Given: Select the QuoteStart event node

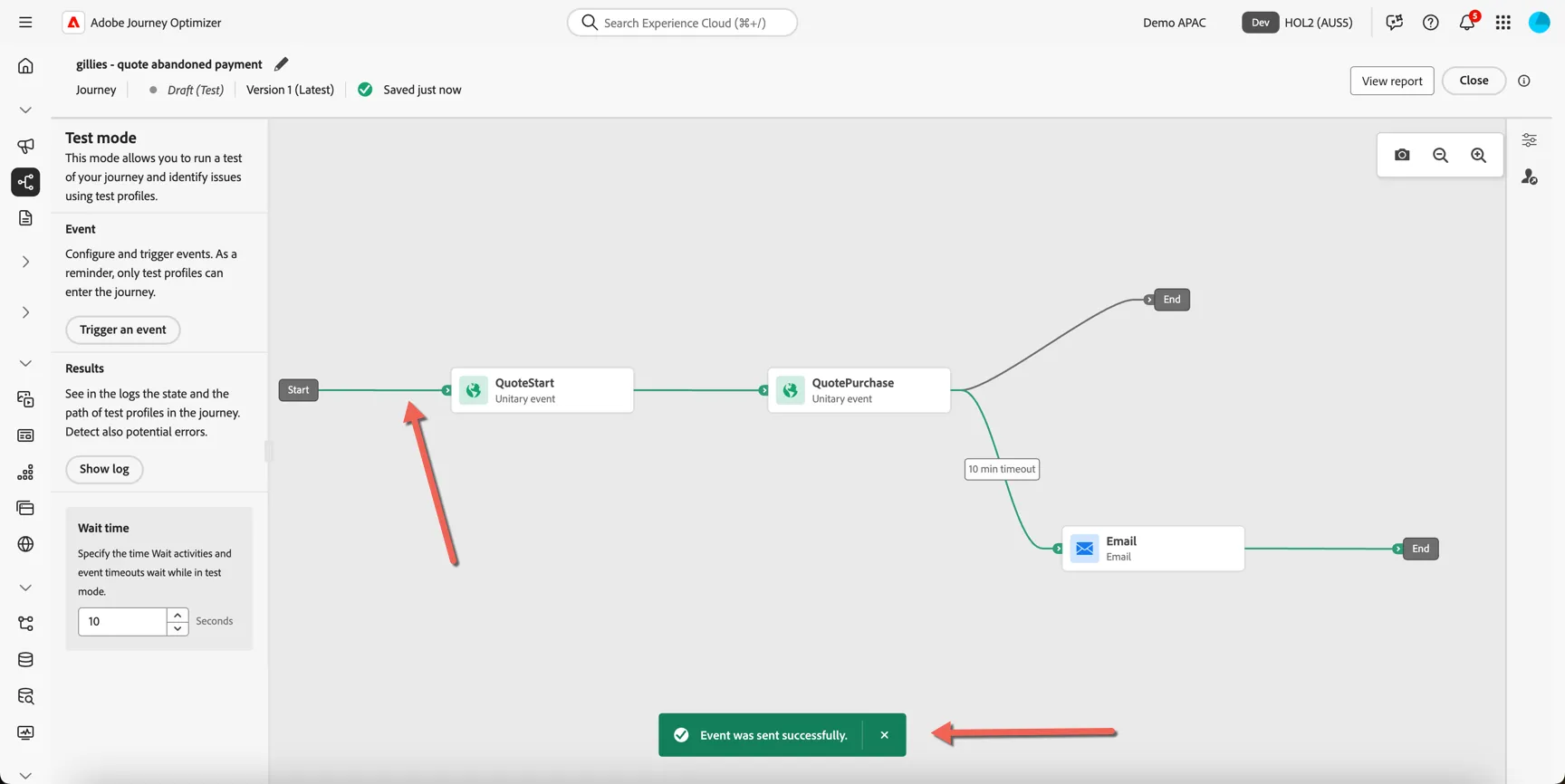Looking at the screenshot, I should tap(542, 390).
